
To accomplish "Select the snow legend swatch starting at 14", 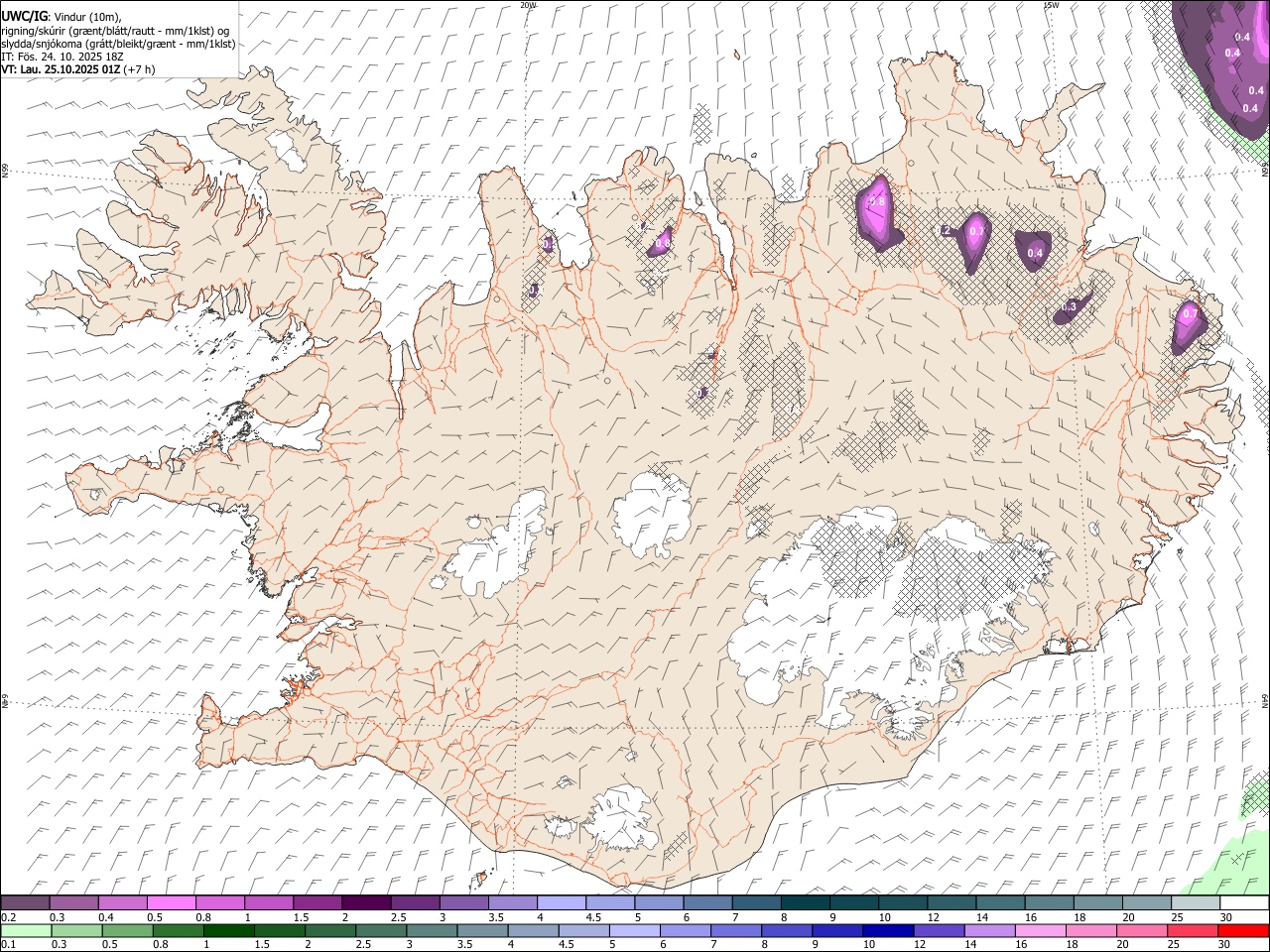I will (x=999, y=903).
